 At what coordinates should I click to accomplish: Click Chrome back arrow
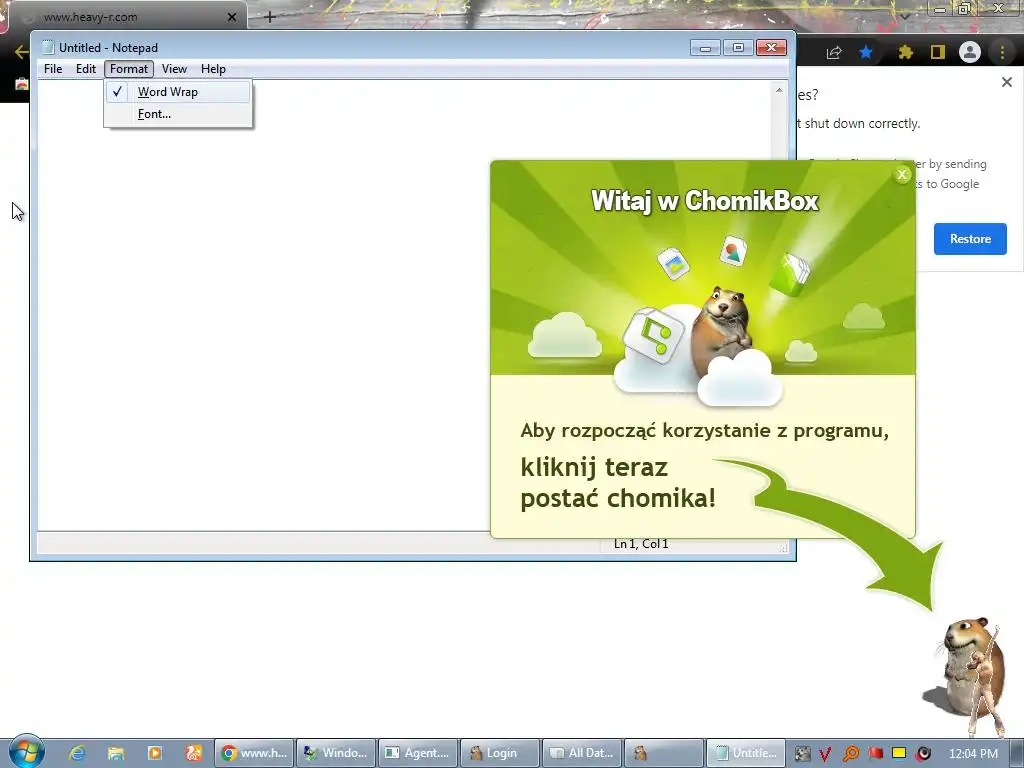tap(21, 52)
